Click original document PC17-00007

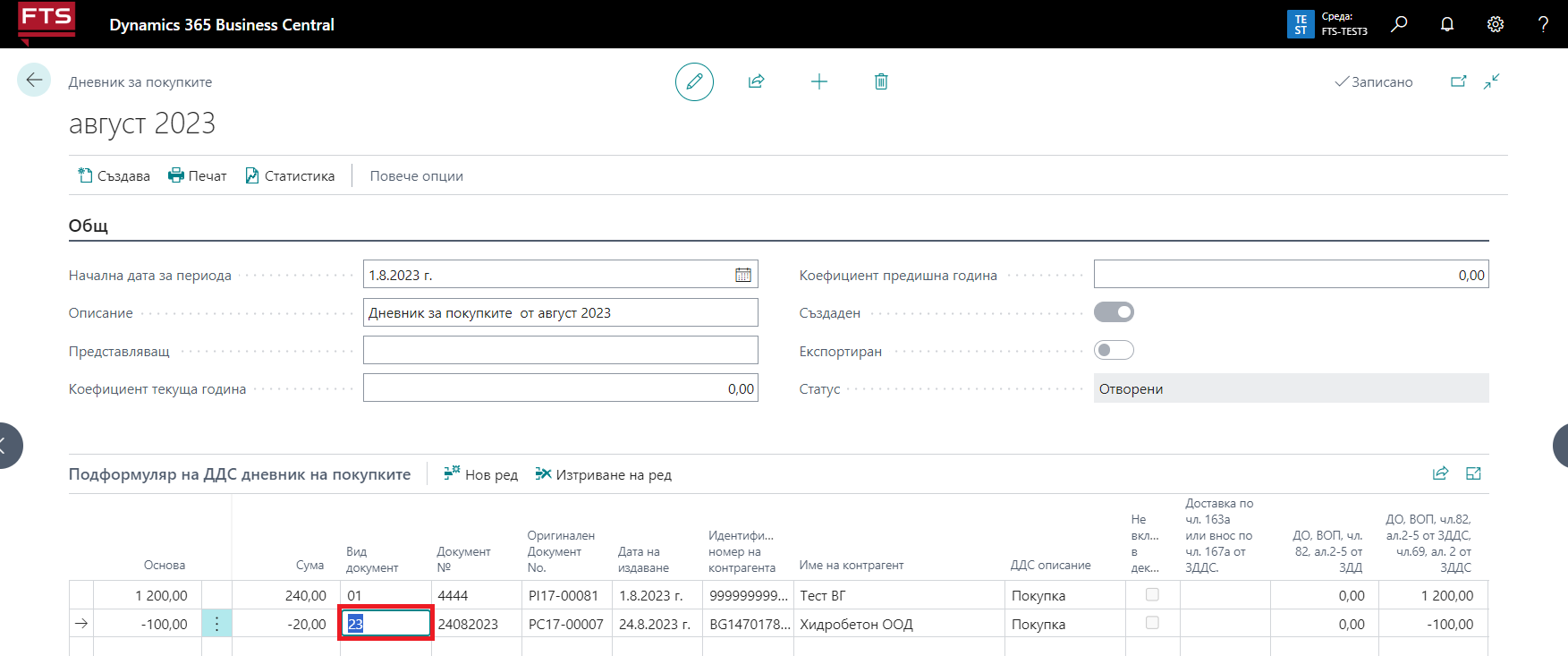pos(567,624)
